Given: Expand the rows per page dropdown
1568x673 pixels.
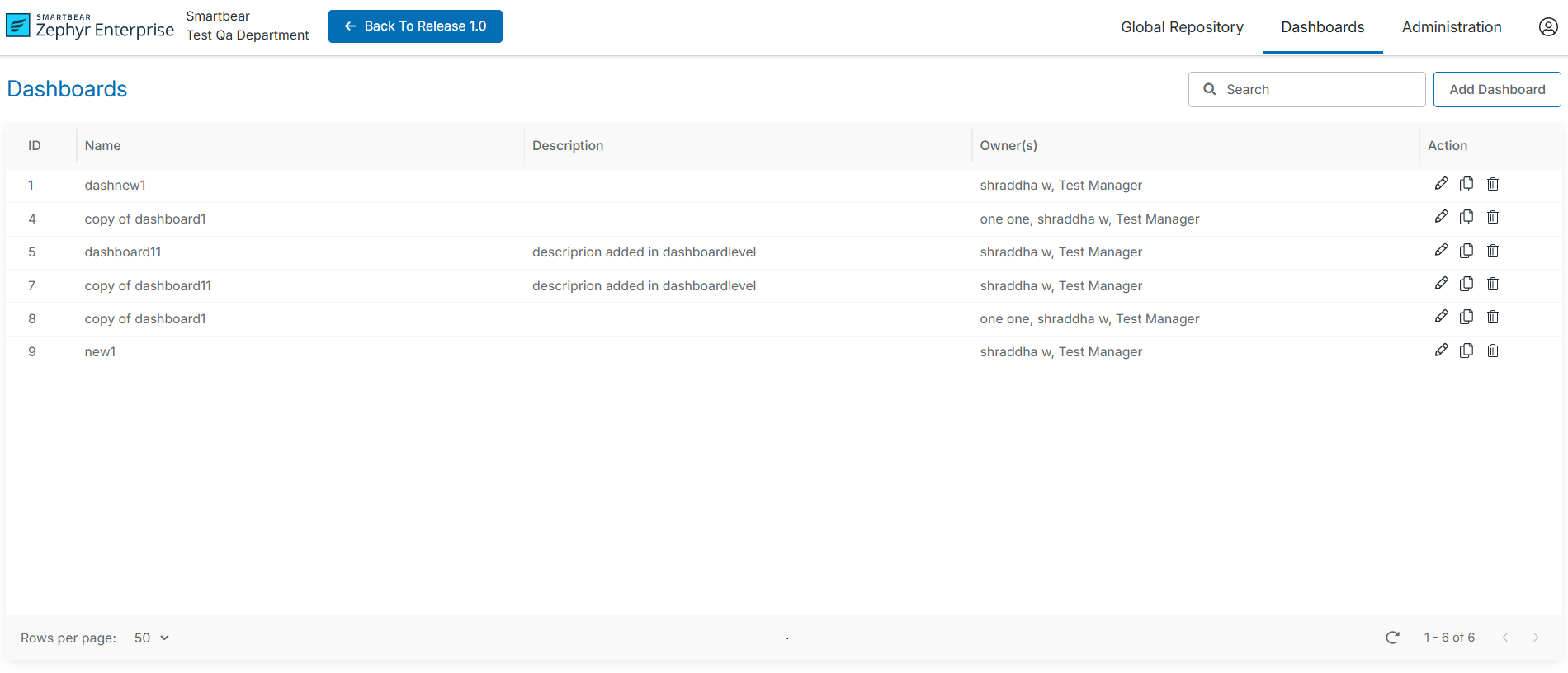Looking at the screenshot, I should point(152,638).
